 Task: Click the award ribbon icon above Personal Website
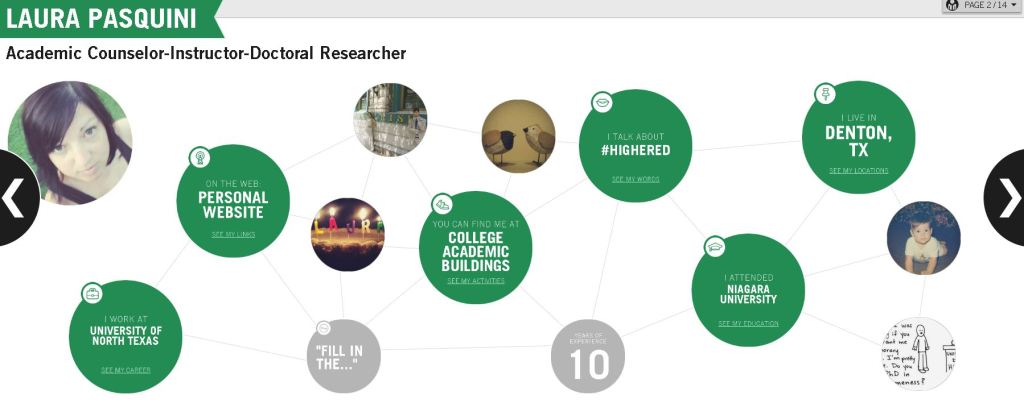pyautogui.click(x=200, y=157)
